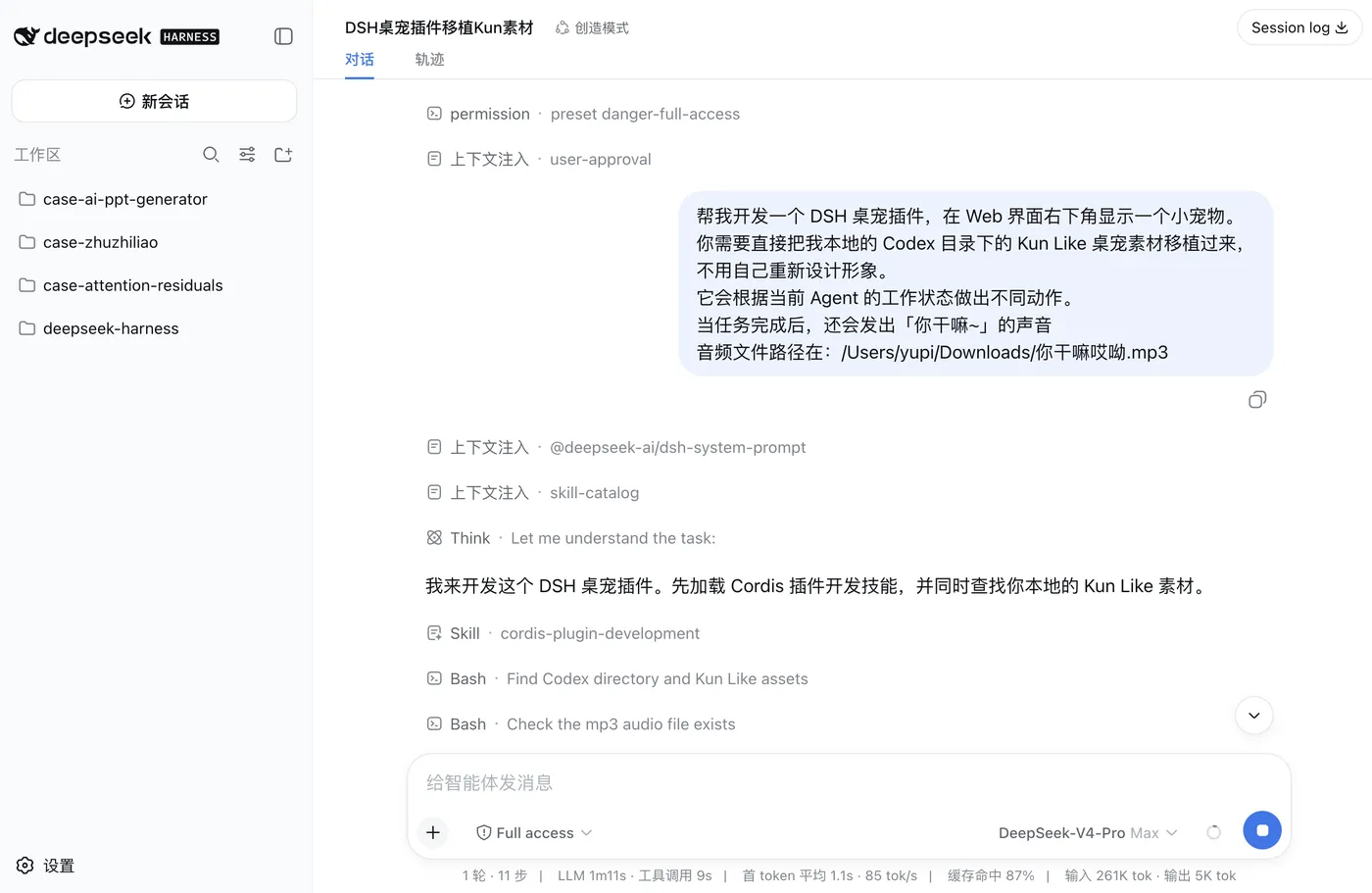
Task: Expand the skill-catalog injection step
Action: 533,492
